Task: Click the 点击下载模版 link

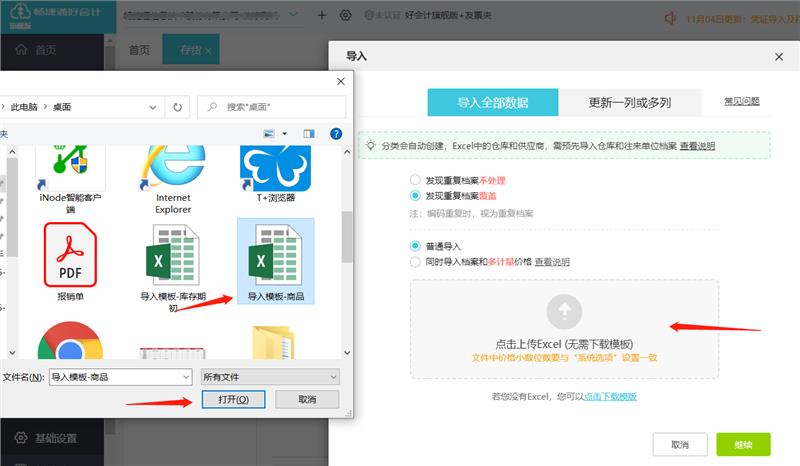Action: click(610, 397)
